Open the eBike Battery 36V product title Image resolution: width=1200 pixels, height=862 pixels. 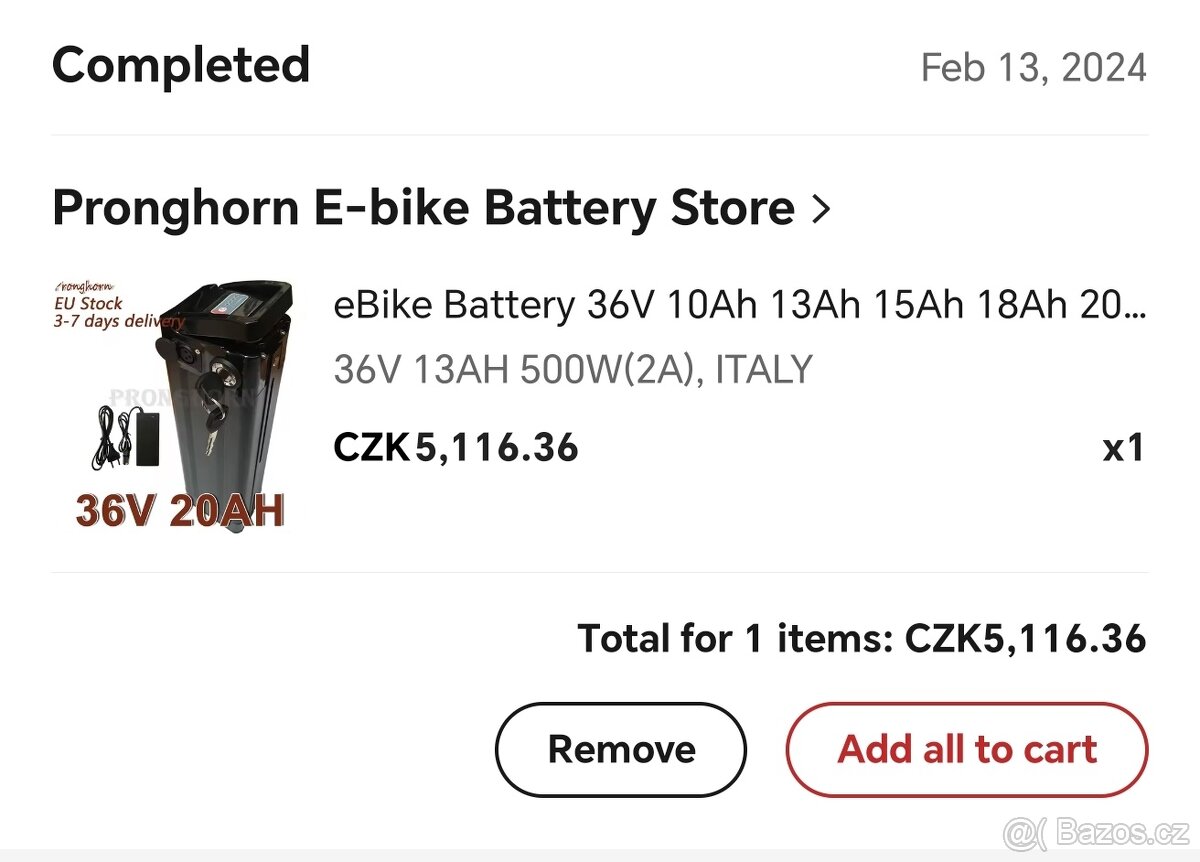738,305
